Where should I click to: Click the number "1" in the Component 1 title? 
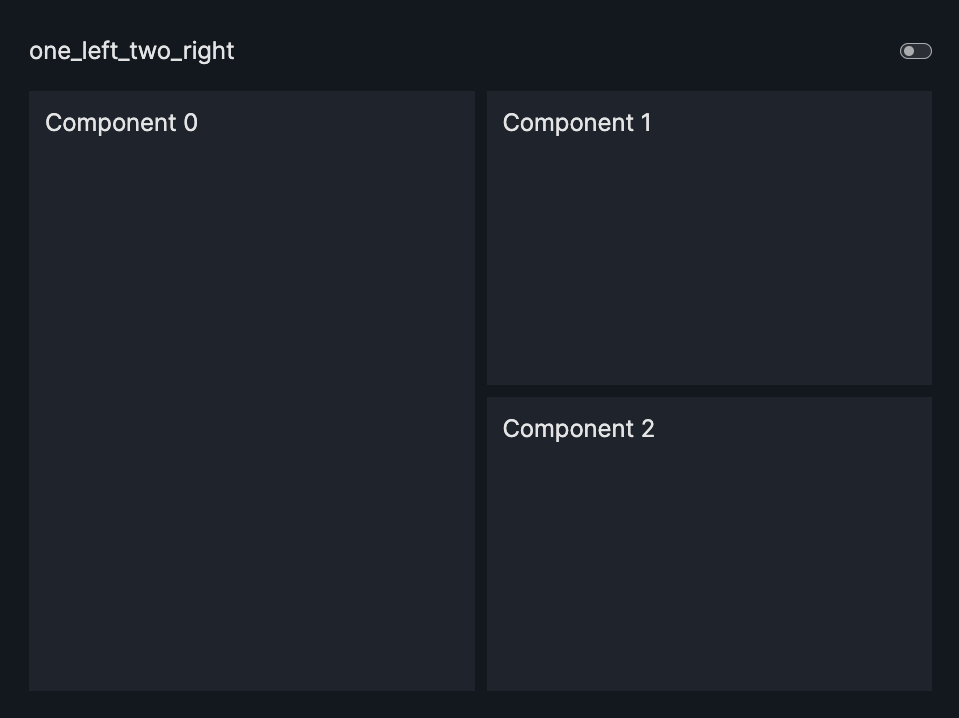click(646, 123)
